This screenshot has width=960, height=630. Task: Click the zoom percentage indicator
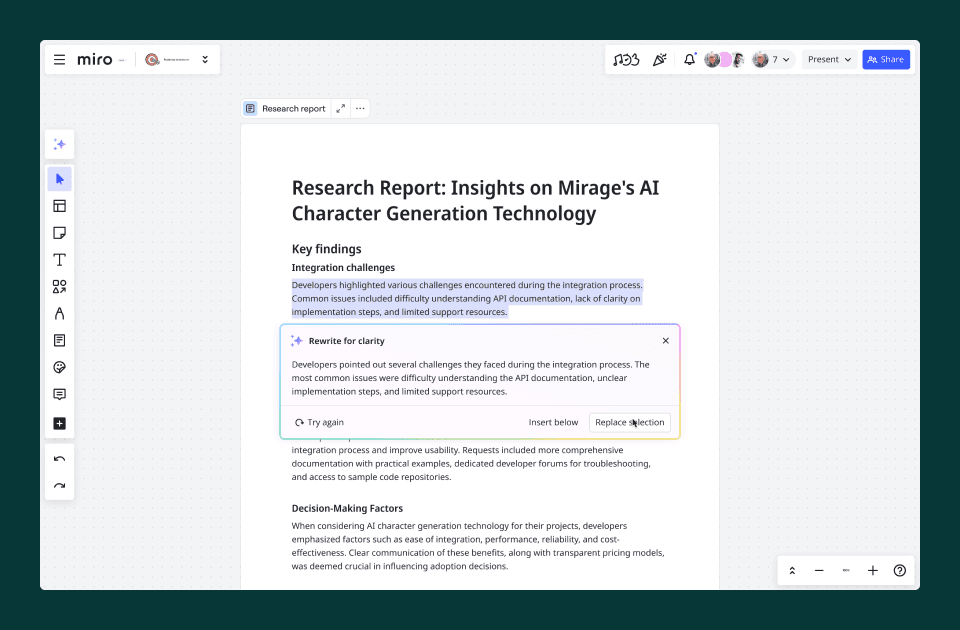point(846,571)
